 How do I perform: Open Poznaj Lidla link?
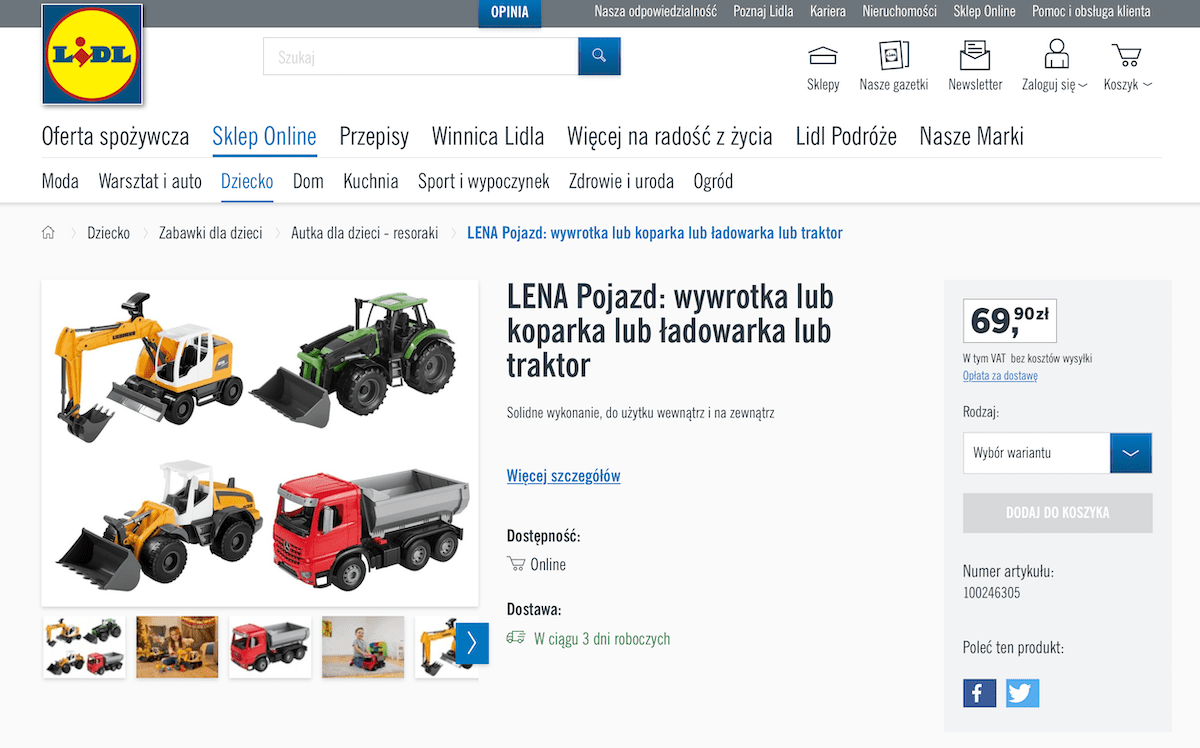click(763, 12)
